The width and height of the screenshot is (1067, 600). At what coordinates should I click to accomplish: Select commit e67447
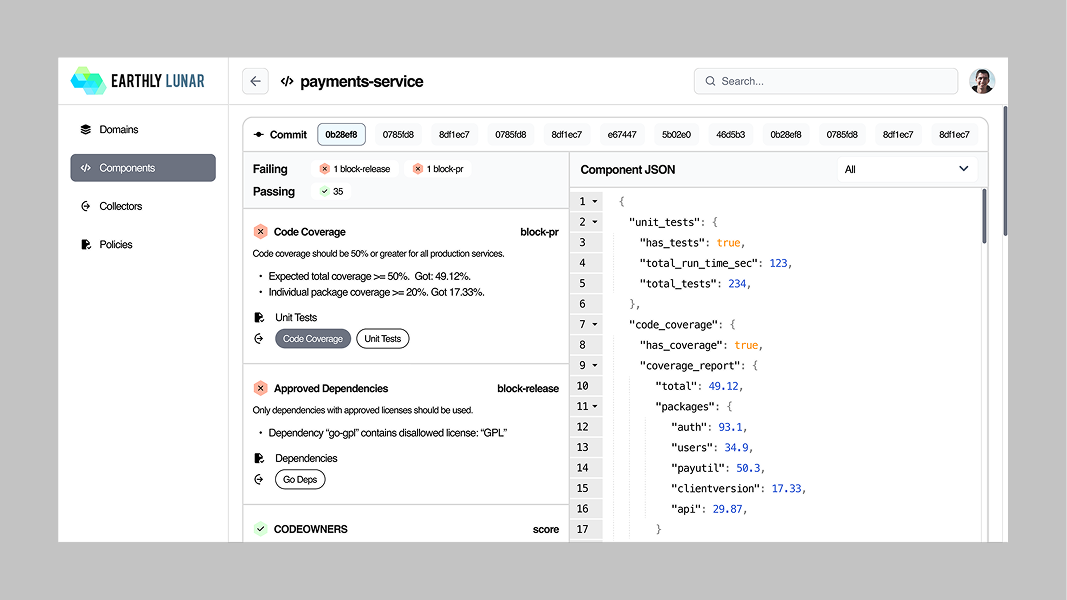pyautogui.click(x=622, y=135)
